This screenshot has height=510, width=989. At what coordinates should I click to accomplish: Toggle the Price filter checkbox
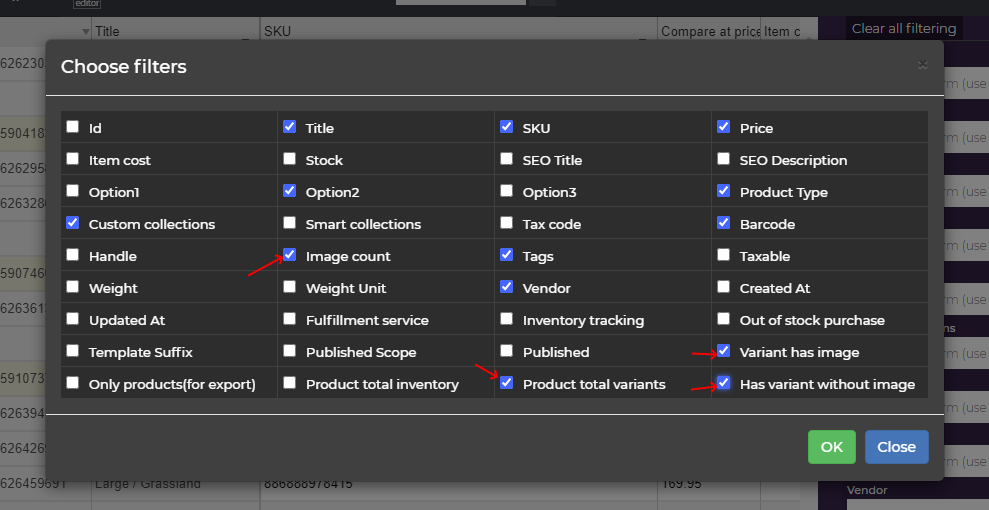pos(723,127)
